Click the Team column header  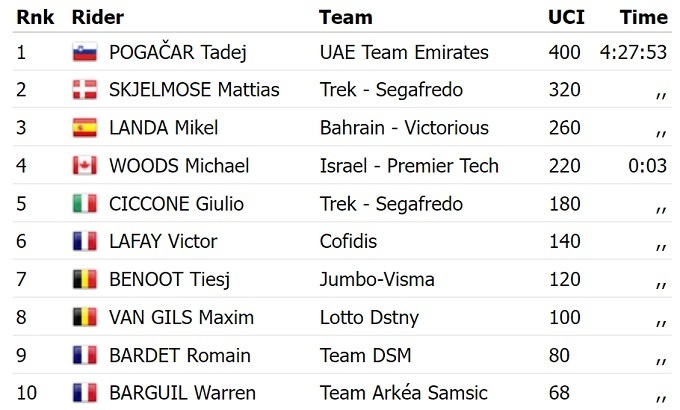pos(346,17)
